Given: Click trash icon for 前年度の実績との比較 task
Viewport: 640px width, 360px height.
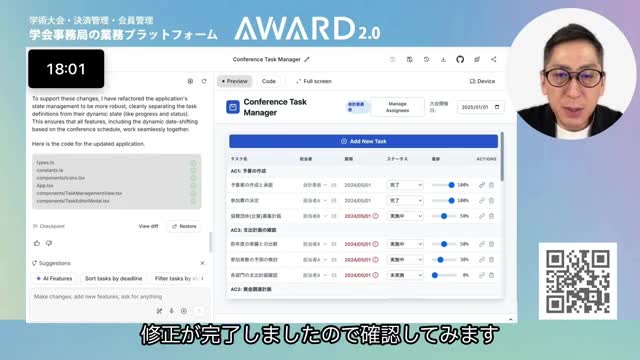Looking at the screenshot, I should [491, 244].
